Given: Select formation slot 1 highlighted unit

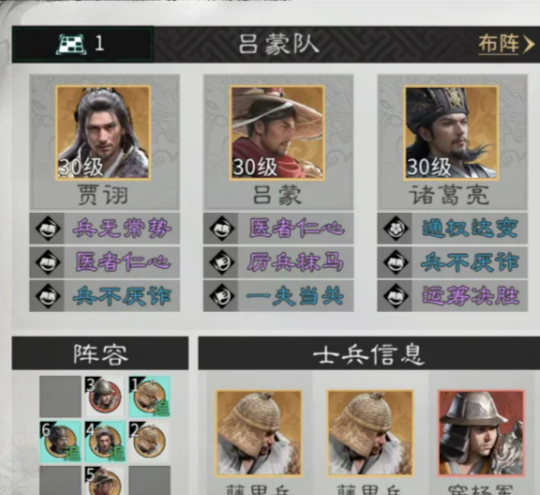Looking at the screenshot, I should coord(149,396).
